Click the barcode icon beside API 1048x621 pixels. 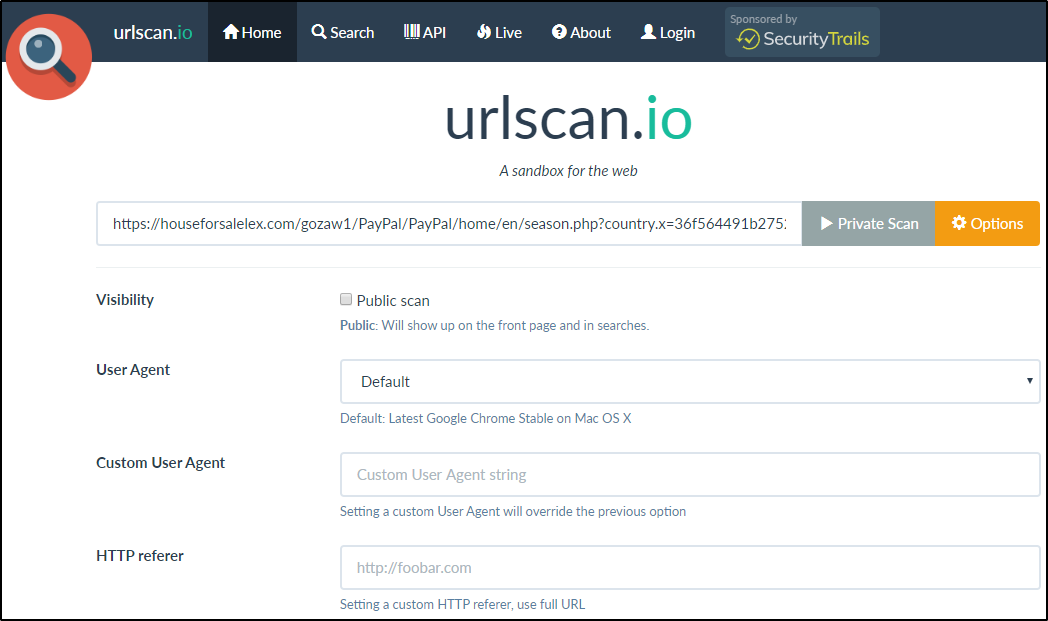coord(412,31)
